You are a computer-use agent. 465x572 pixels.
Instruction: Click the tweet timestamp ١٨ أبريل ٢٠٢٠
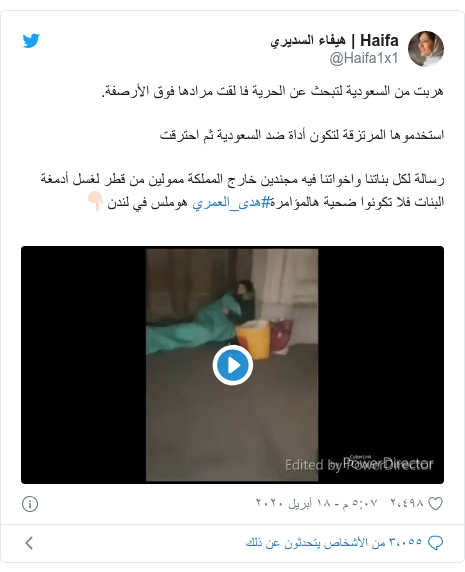coord(316,503)
